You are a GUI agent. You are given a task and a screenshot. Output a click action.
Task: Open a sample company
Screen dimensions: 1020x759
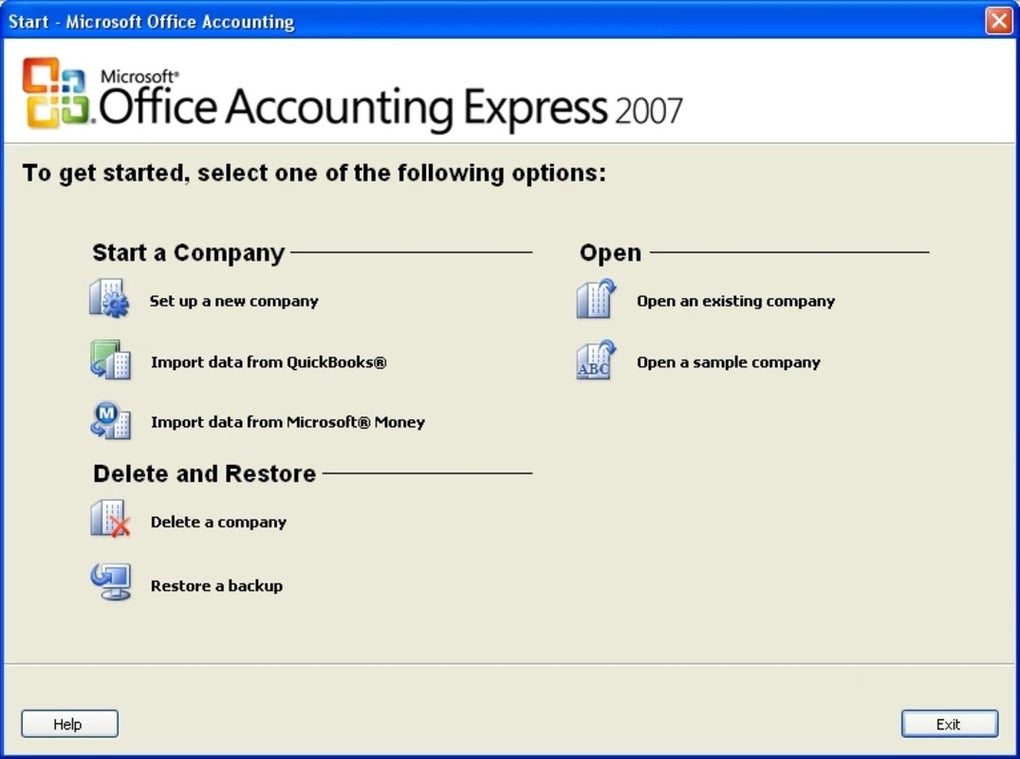pos(728,363)
